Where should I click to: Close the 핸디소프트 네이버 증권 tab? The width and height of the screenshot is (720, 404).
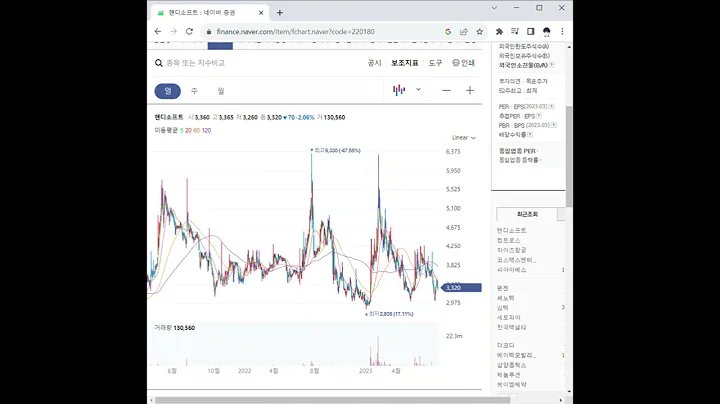point(261,13)
